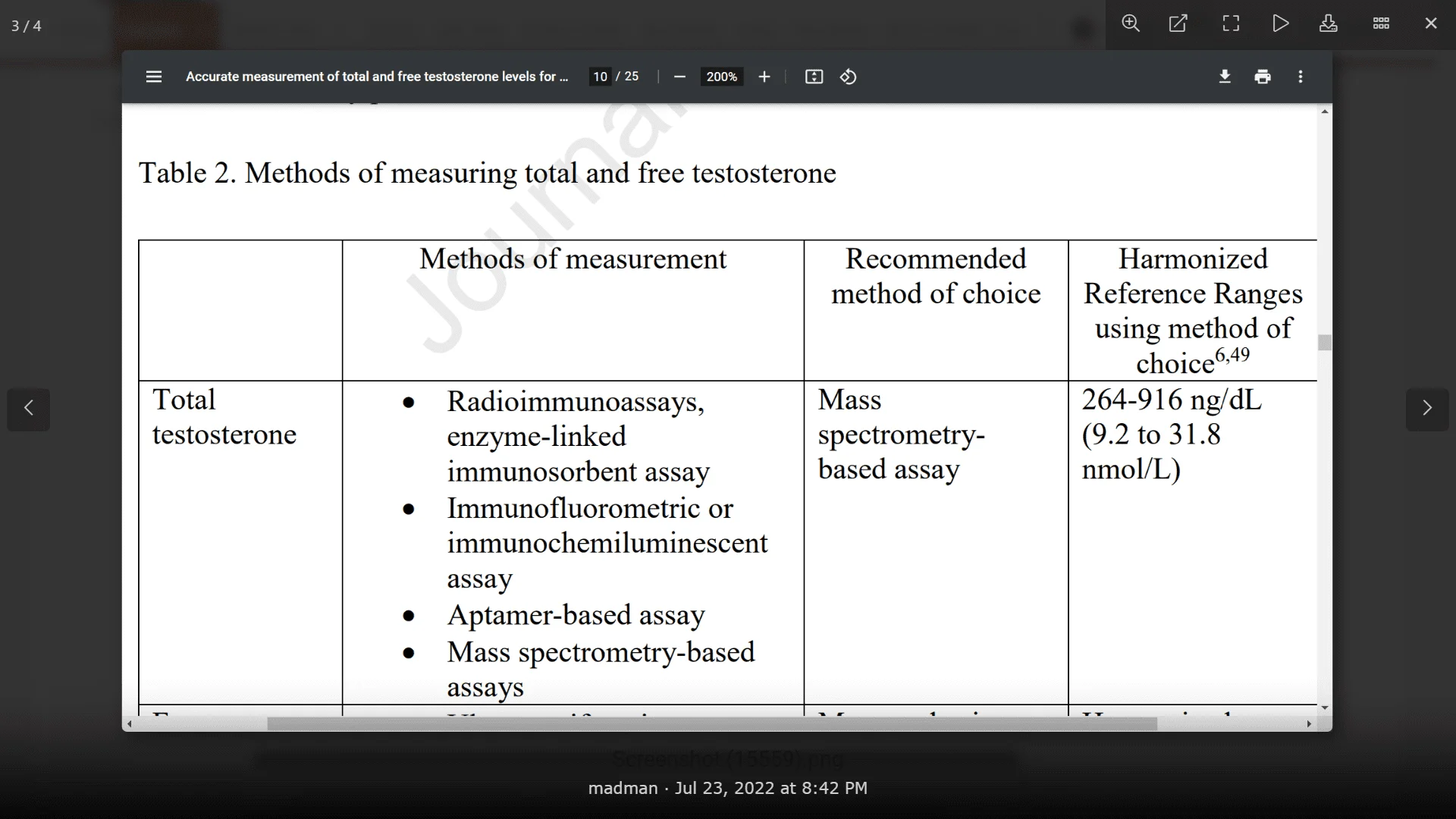Click the PDF document title text
The height and width of the screenshot is (819, 1456).
(x=377, y=77)
